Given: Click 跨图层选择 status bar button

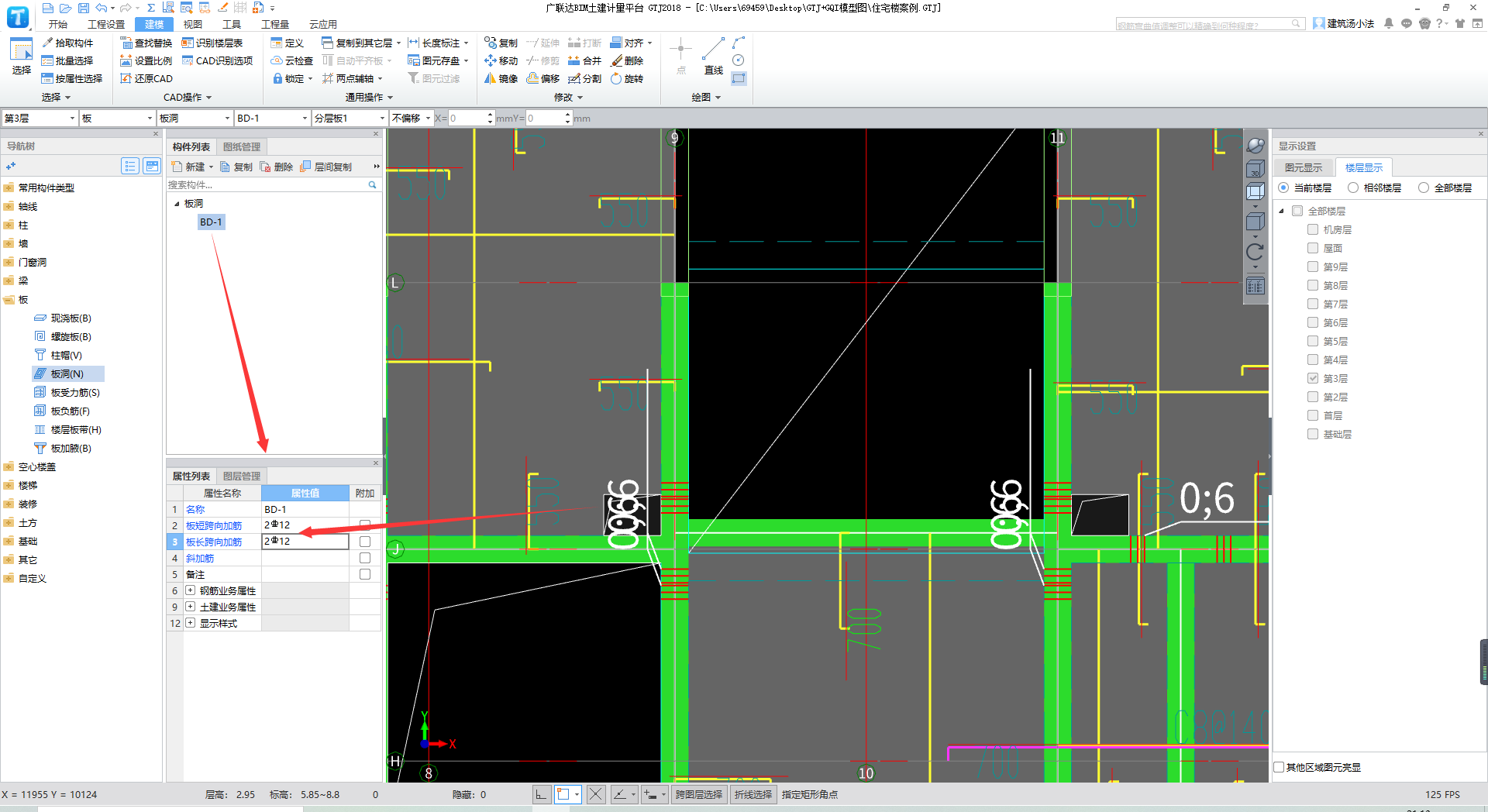Looking at the screenshot, I should coord(698,794).
